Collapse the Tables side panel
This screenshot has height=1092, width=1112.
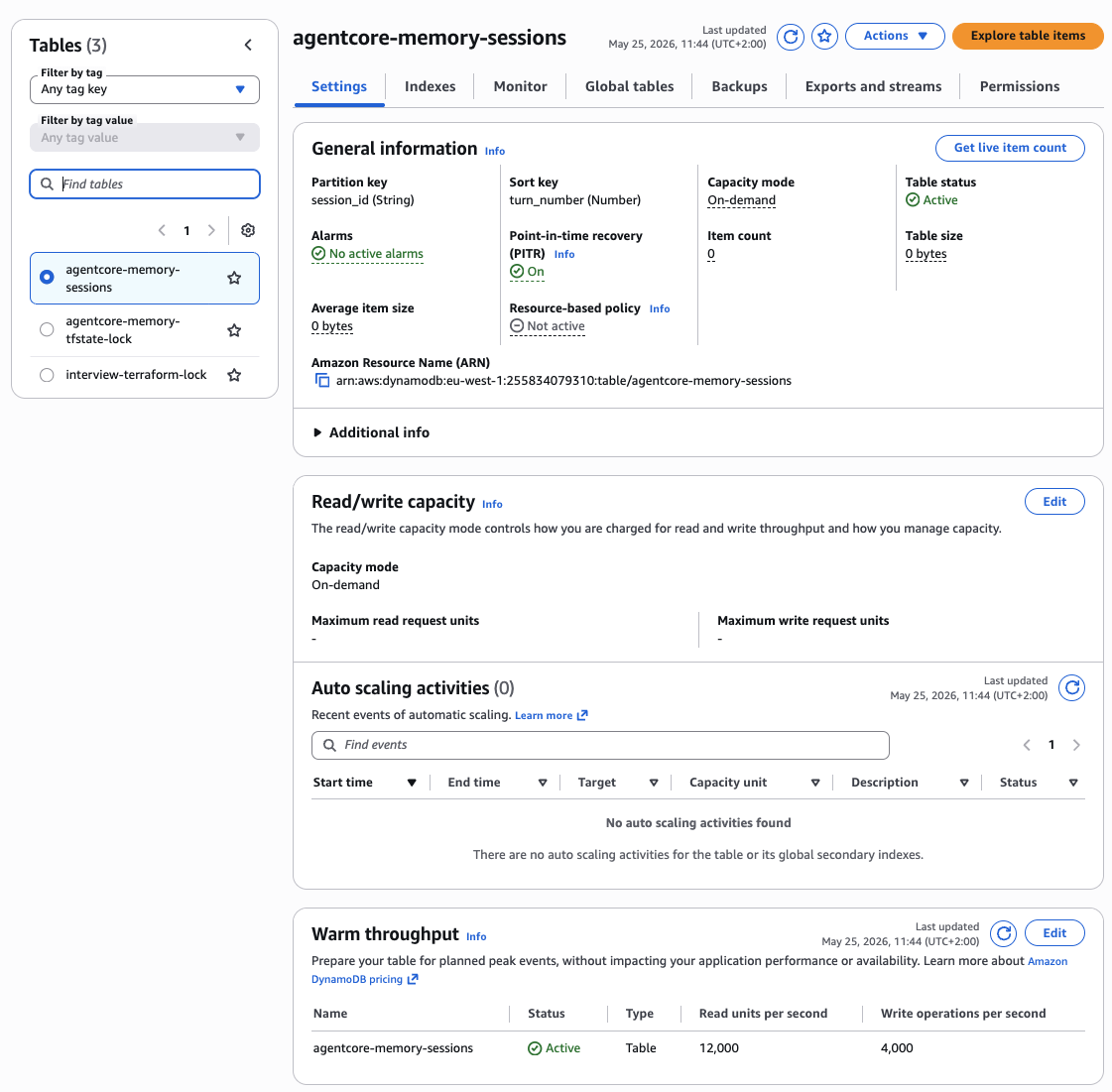pos(248,45)
